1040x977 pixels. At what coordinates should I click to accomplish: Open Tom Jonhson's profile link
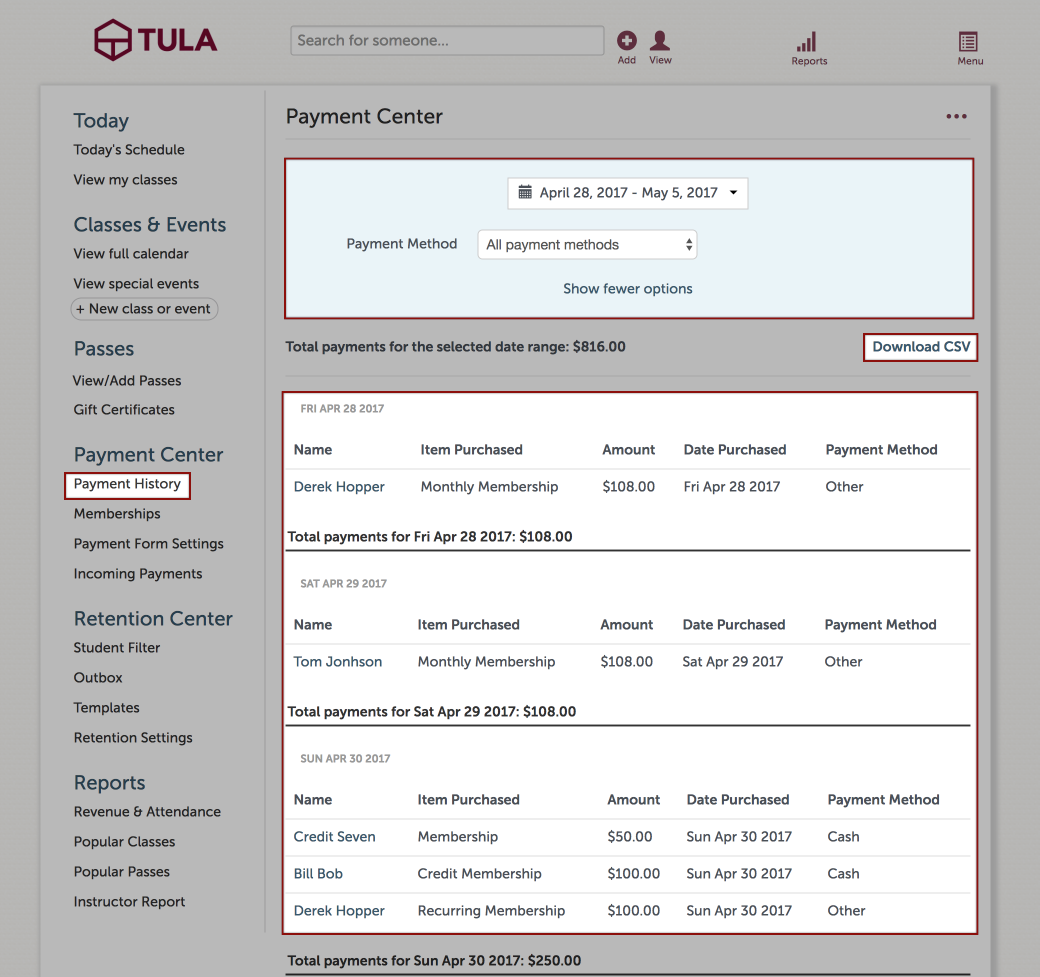pos(338,662)
